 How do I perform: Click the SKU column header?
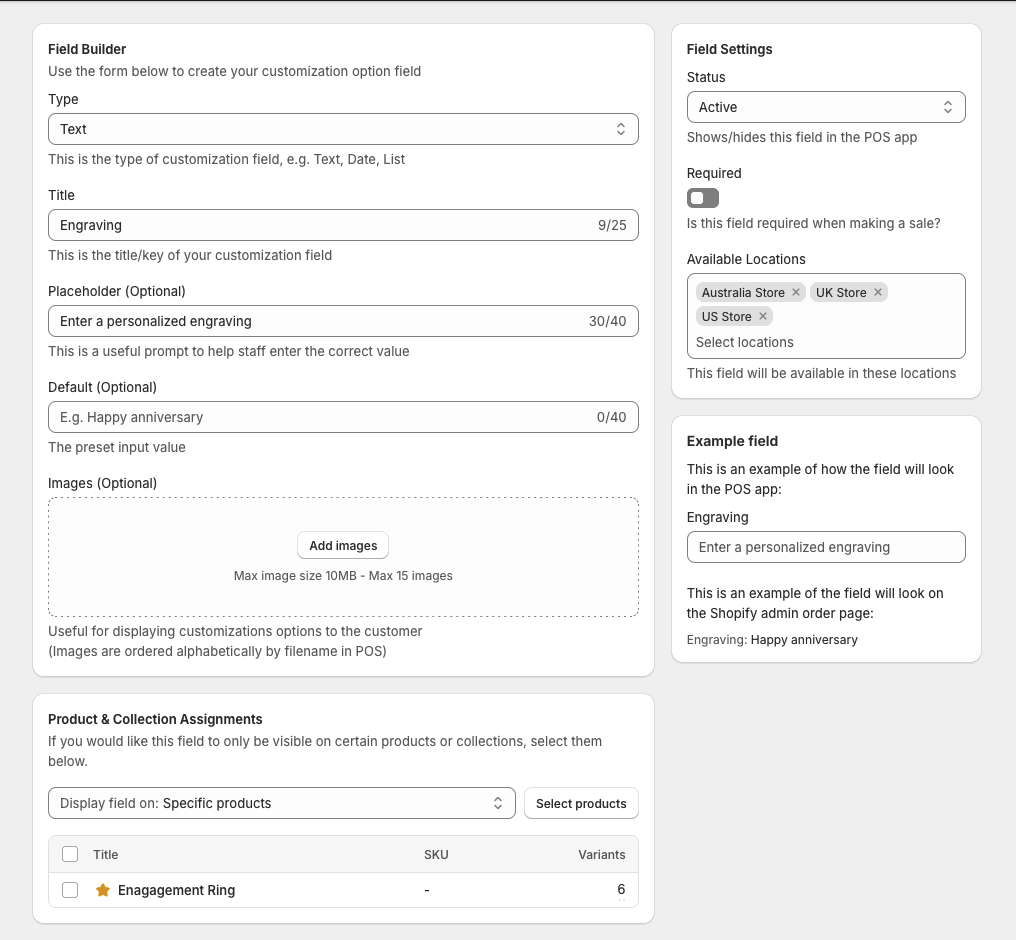point(436,854)
